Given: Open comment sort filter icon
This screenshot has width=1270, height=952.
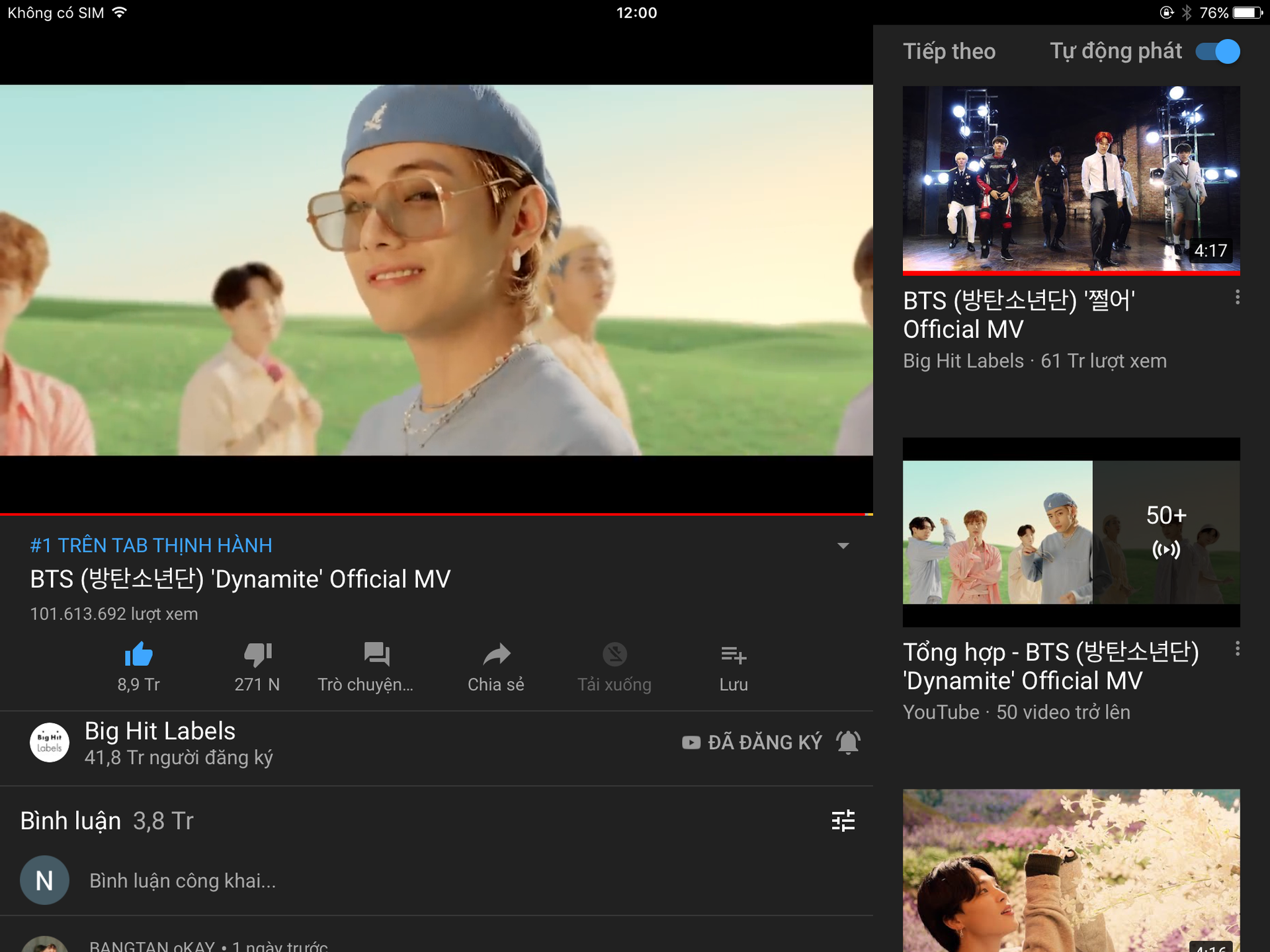Looking at the screenshot, I should click(x=843, y=820).
